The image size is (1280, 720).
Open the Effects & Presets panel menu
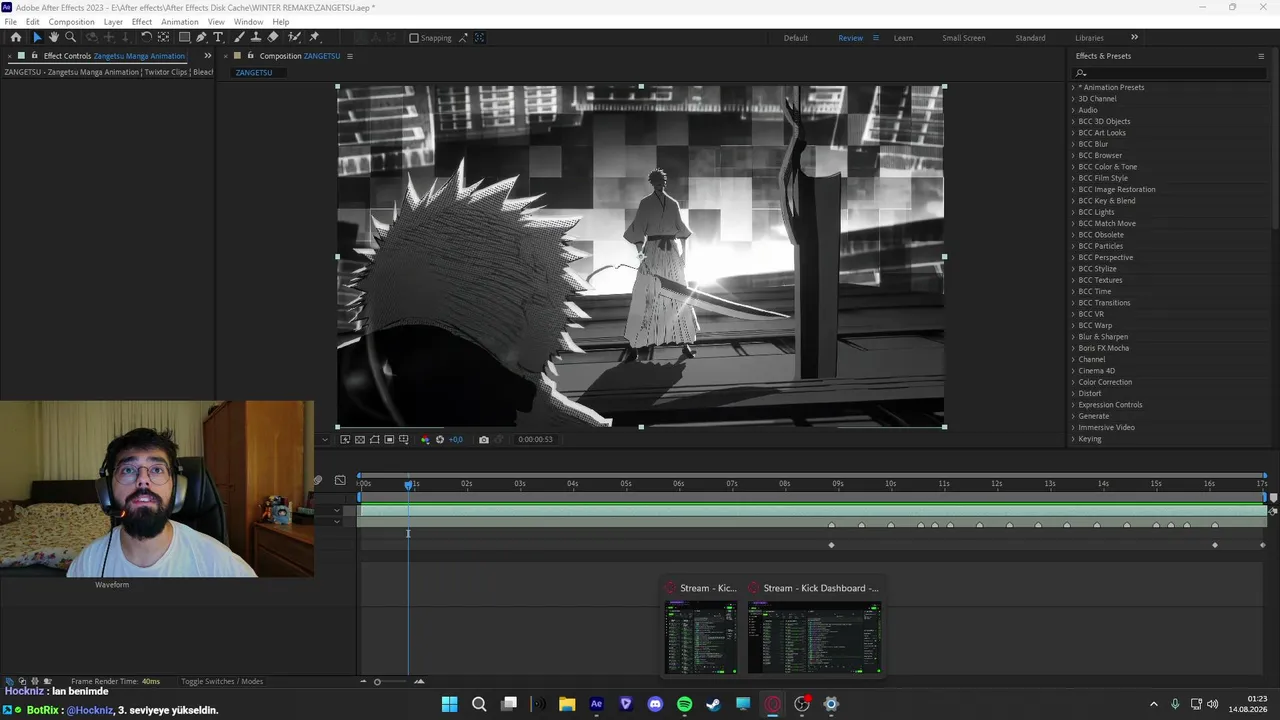pyautogui.click(x=1261, y=56)
